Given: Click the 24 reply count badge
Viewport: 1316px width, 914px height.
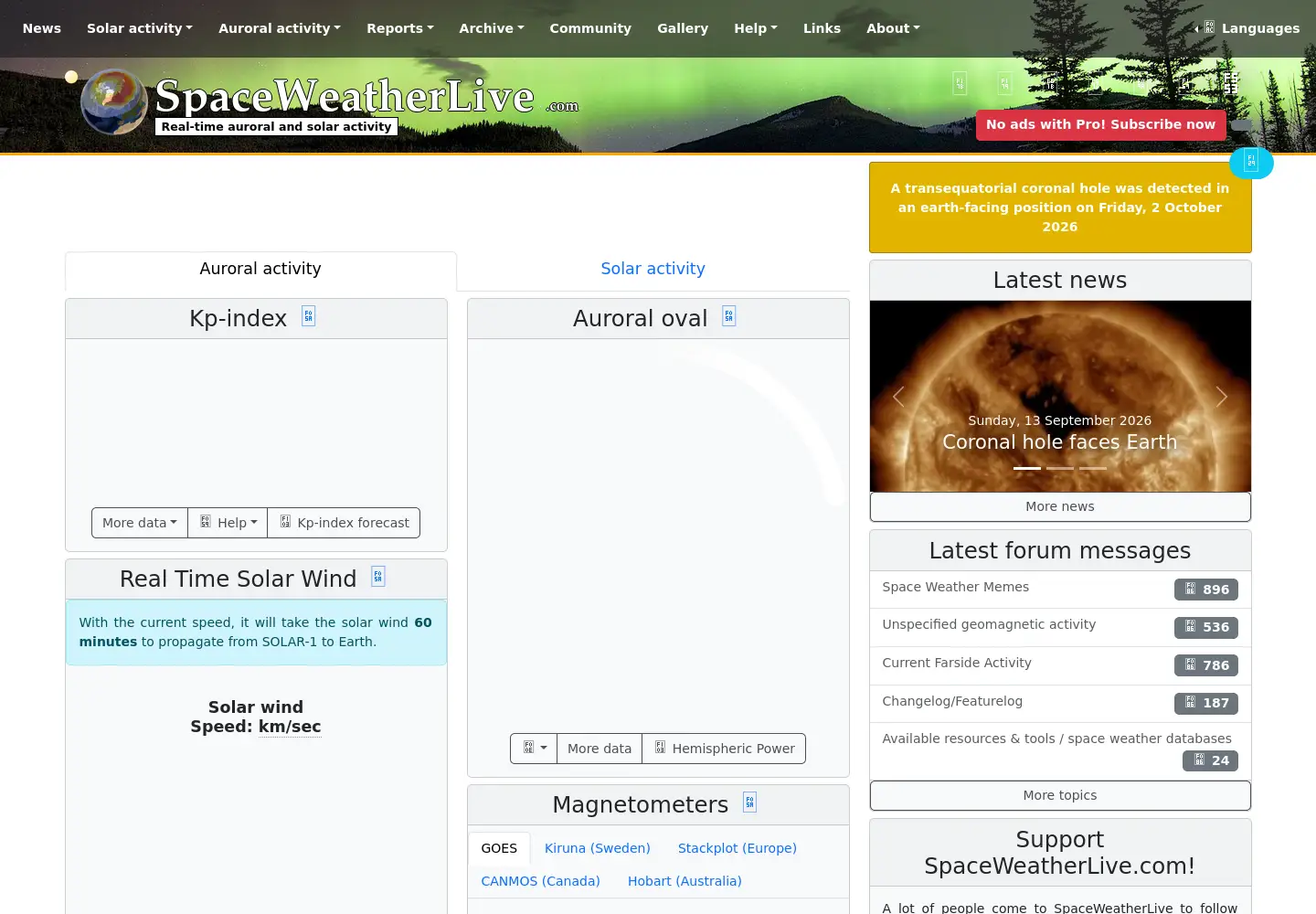Looking at the screenshot, I should [1210, 760].
